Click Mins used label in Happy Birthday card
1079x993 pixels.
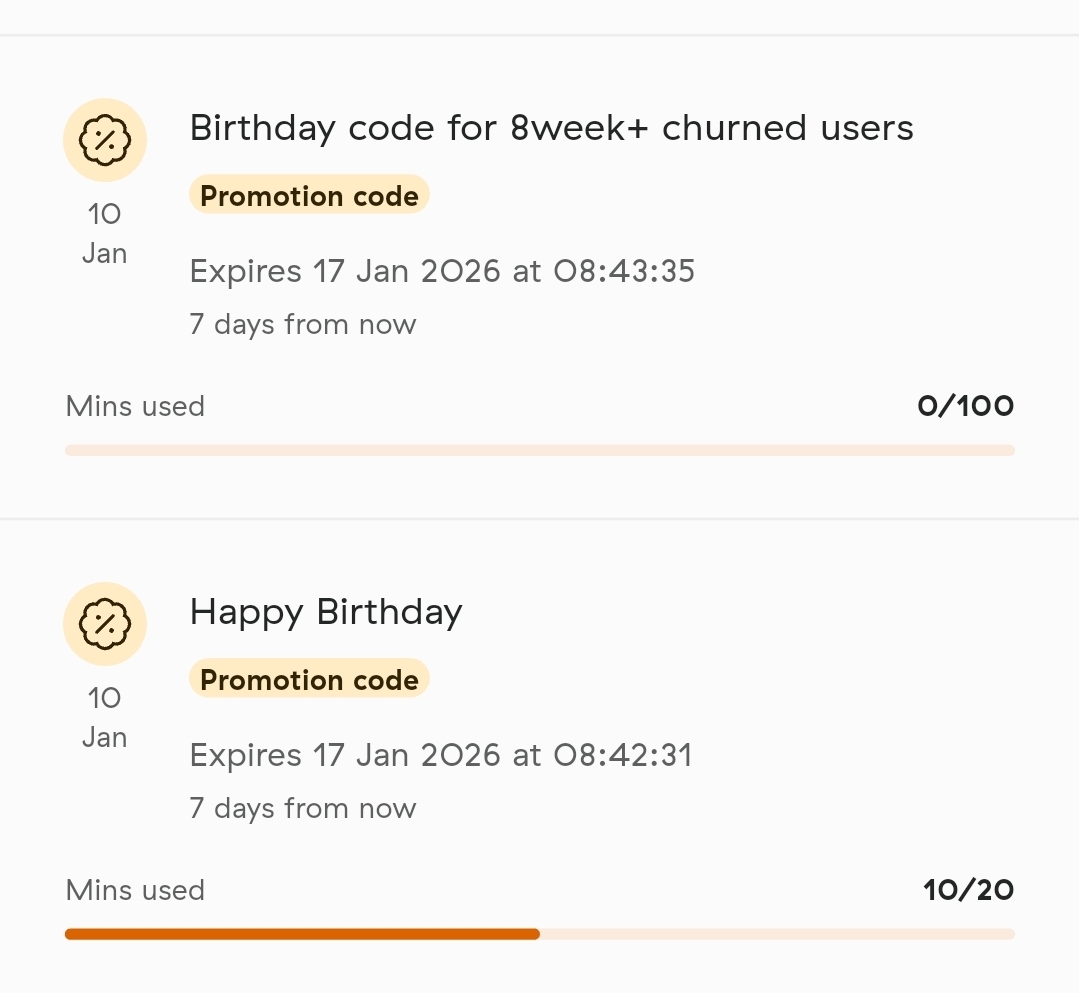[135, 890]
